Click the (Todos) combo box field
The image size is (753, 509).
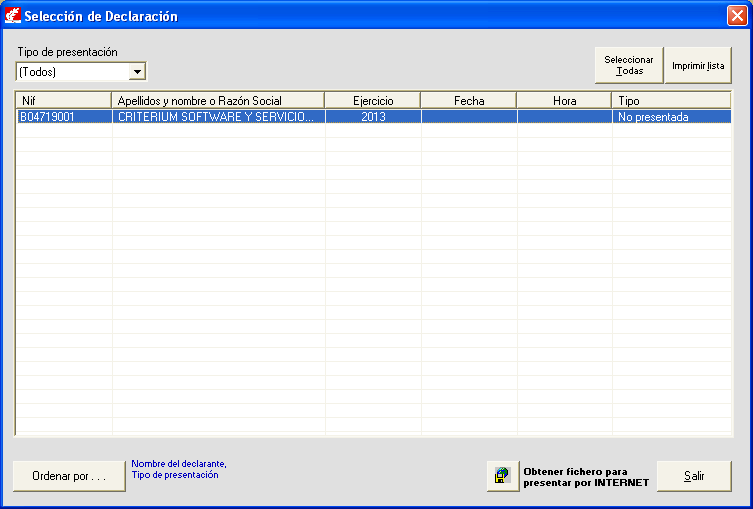tap(72, 72)
